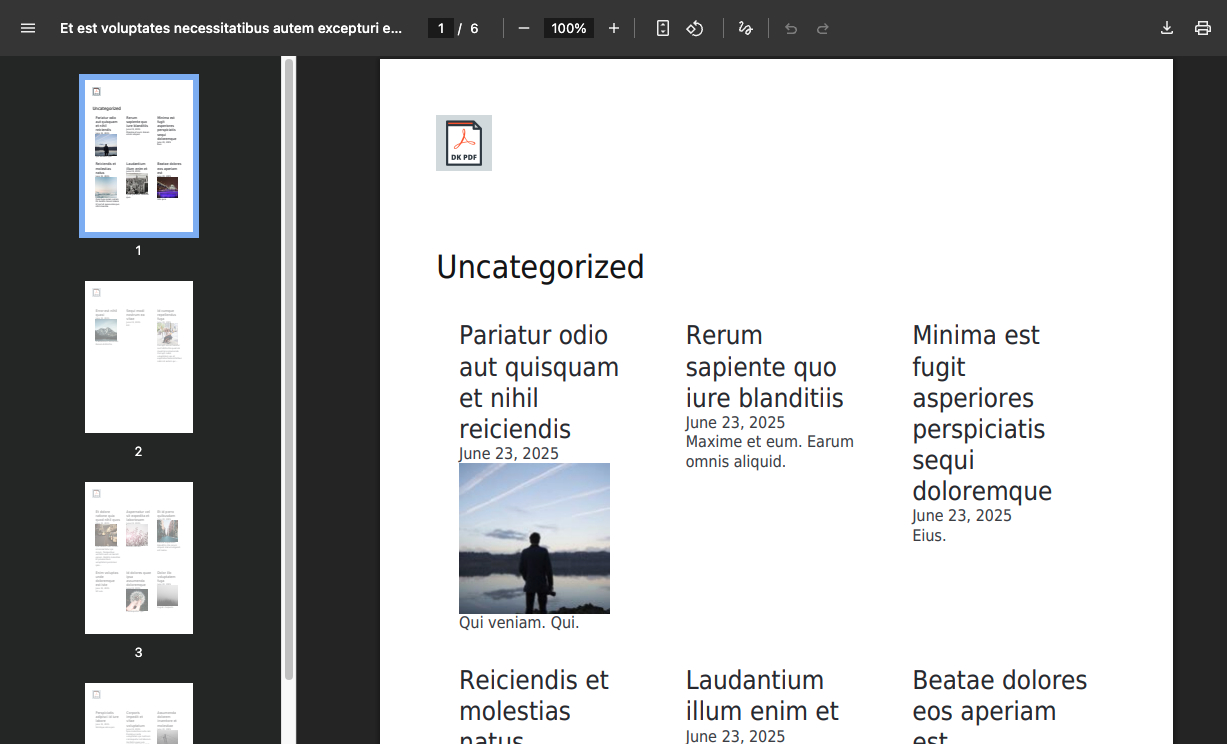Click the 100% zoom level field
Image resolution: width=1227 pixels, height=744 pixels.
point(569,28)
